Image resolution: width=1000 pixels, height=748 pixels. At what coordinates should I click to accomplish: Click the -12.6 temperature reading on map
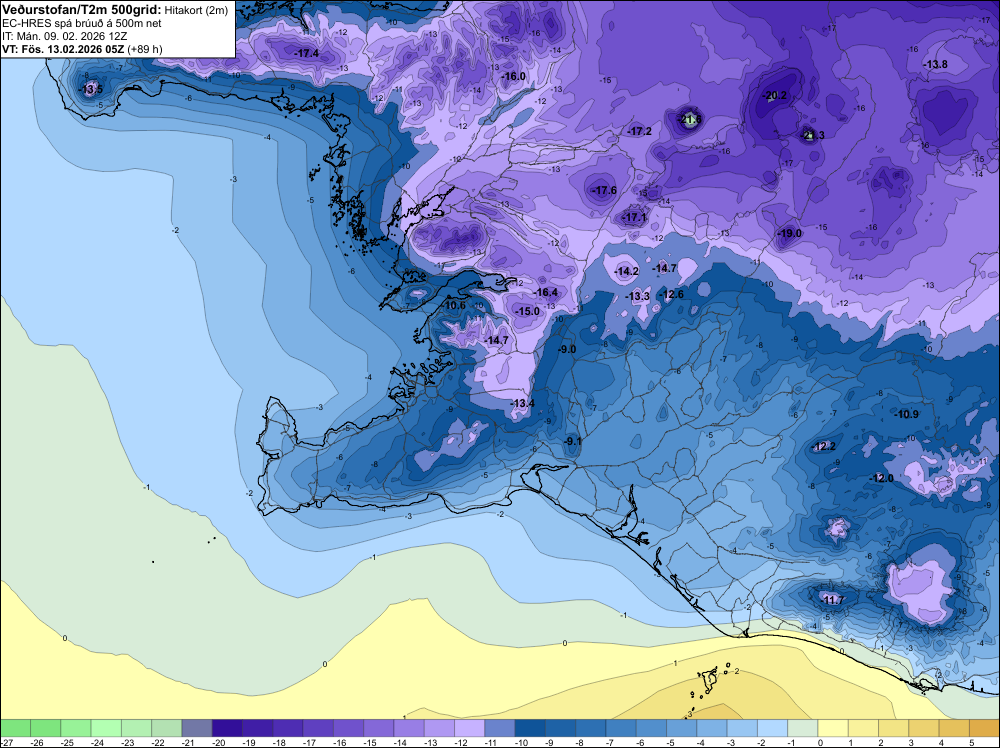[671, 294]
